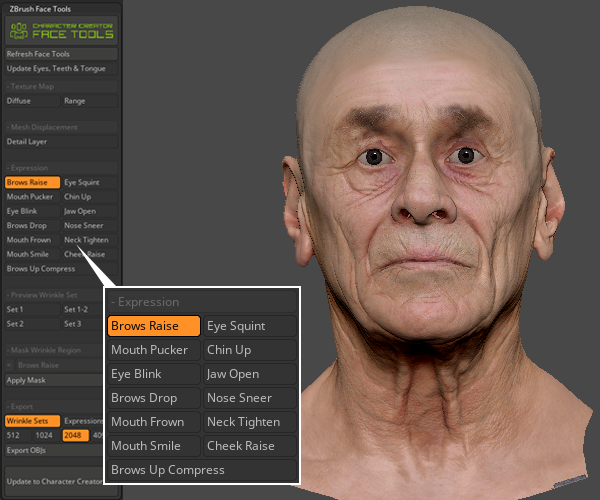Click the Brows Raise field under Mask Wrinkle Region
Viewport: 600px width, 500px height.
click(x=60, y=365)
